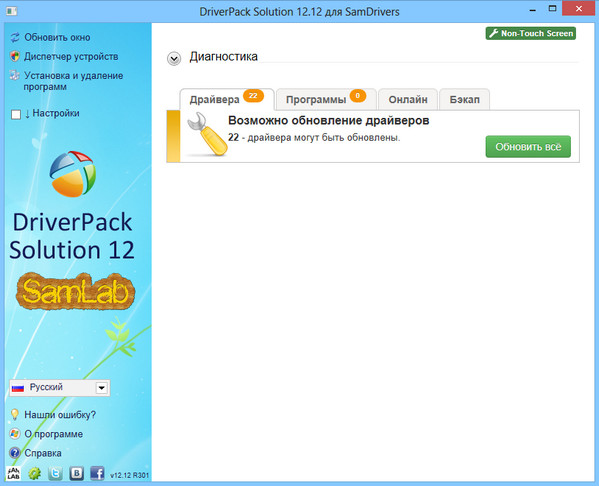The height and width of the screenshot is (486, 599).
Task: Click the Russian flag icon
Action: pyautogui.click(x=18, y=388)
